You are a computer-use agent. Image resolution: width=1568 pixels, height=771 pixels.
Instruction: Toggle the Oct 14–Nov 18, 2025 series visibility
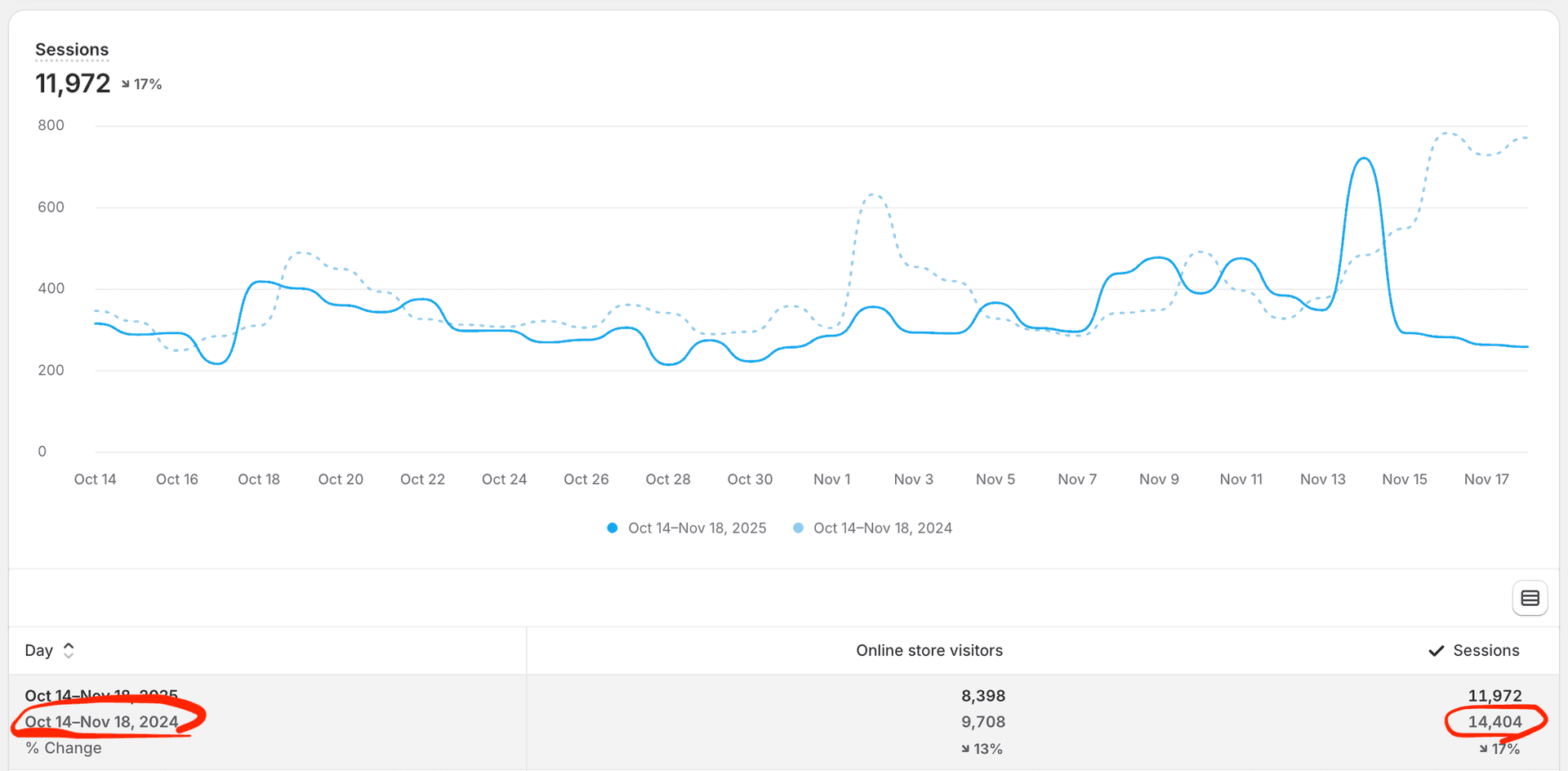pyautogui.click(x=697, y=528)
